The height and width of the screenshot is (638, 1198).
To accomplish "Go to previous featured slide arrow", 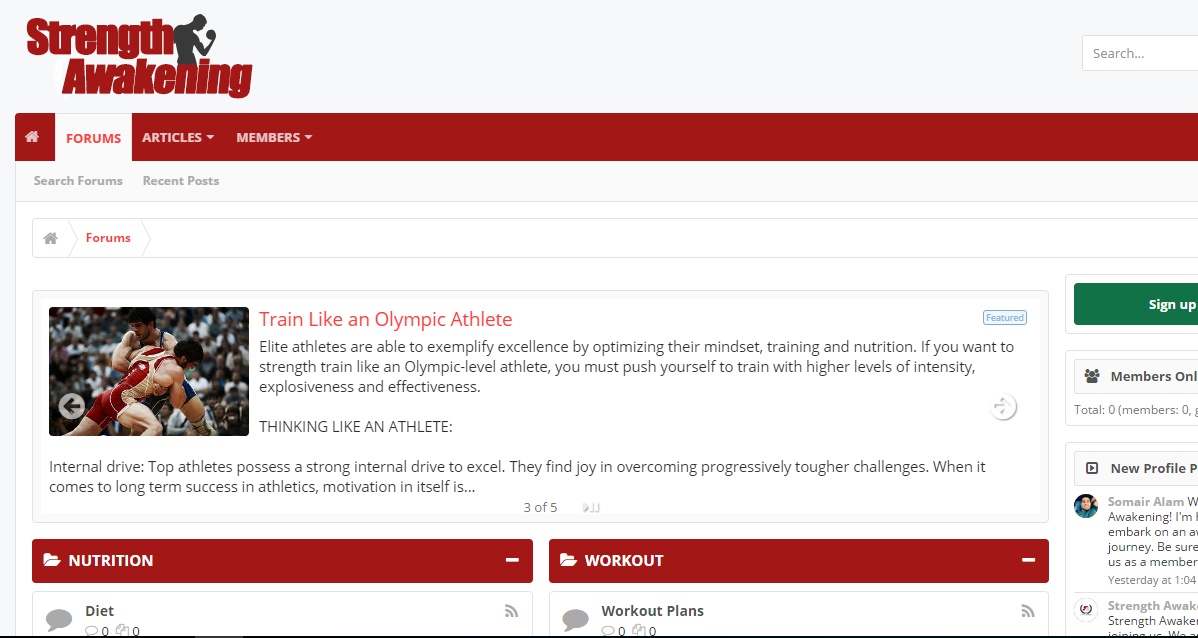I will pos(70,406).
